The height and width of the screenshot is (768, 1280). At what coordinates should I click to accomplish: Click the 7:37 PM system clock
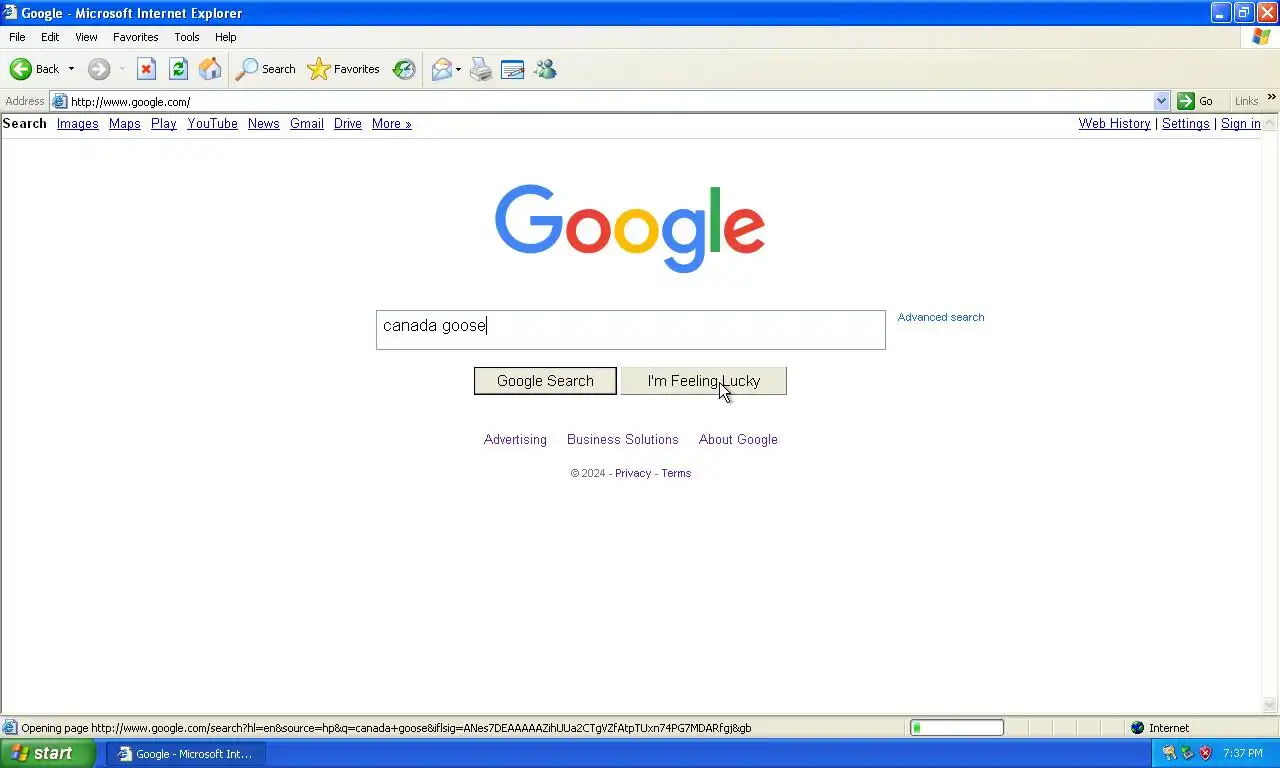pyautogui.click(x=1243, y=754)
